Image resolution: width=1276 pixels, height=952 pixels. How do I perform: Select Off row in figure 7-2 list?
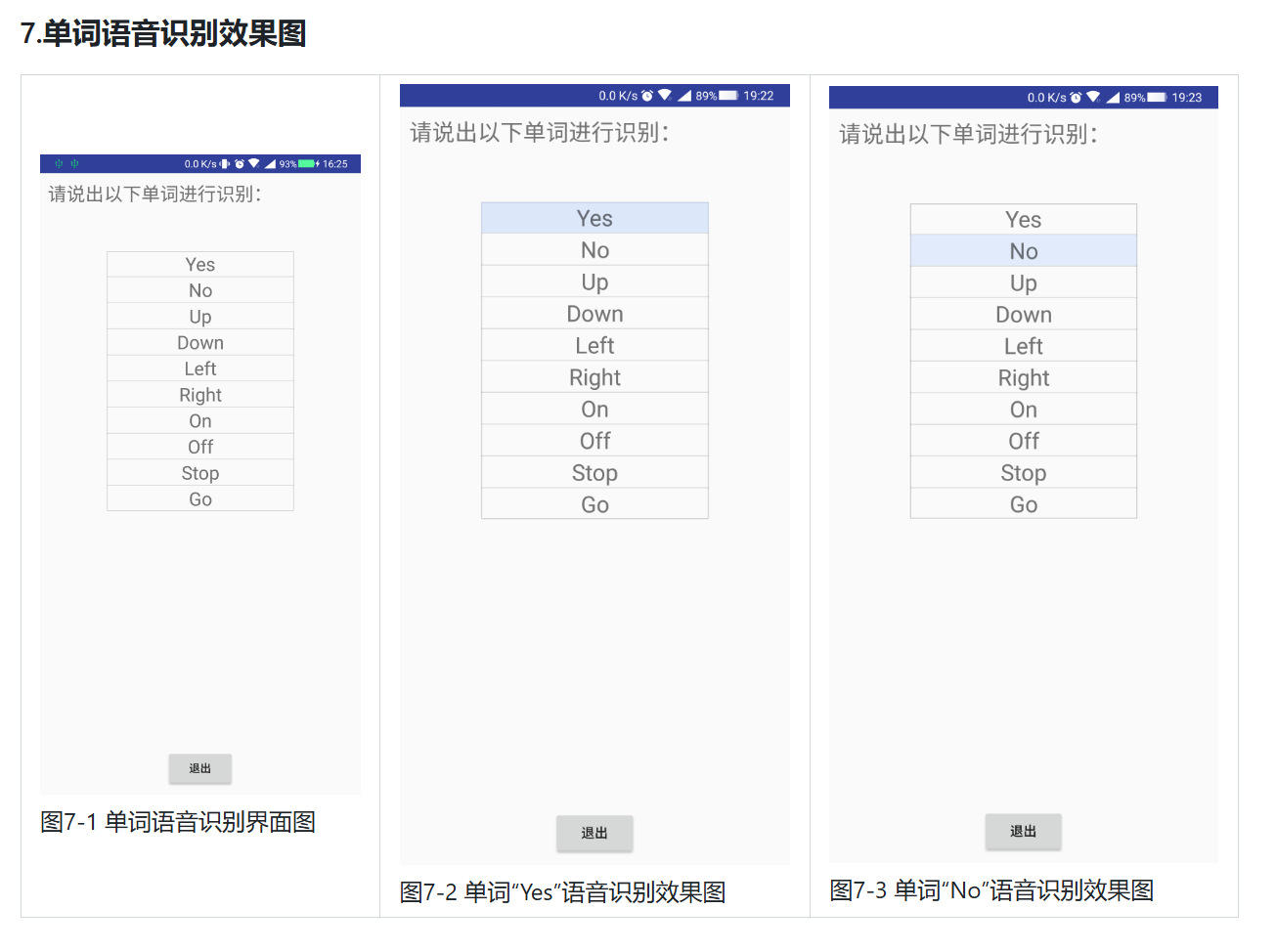point(594,441)
